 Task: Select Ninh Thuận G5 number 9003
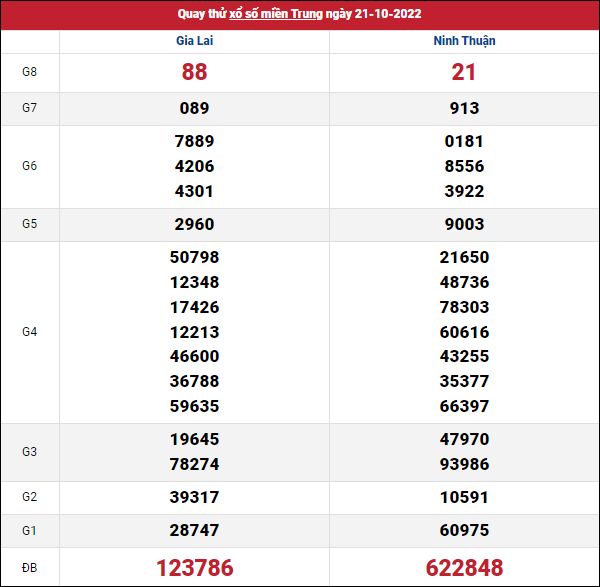464,224
